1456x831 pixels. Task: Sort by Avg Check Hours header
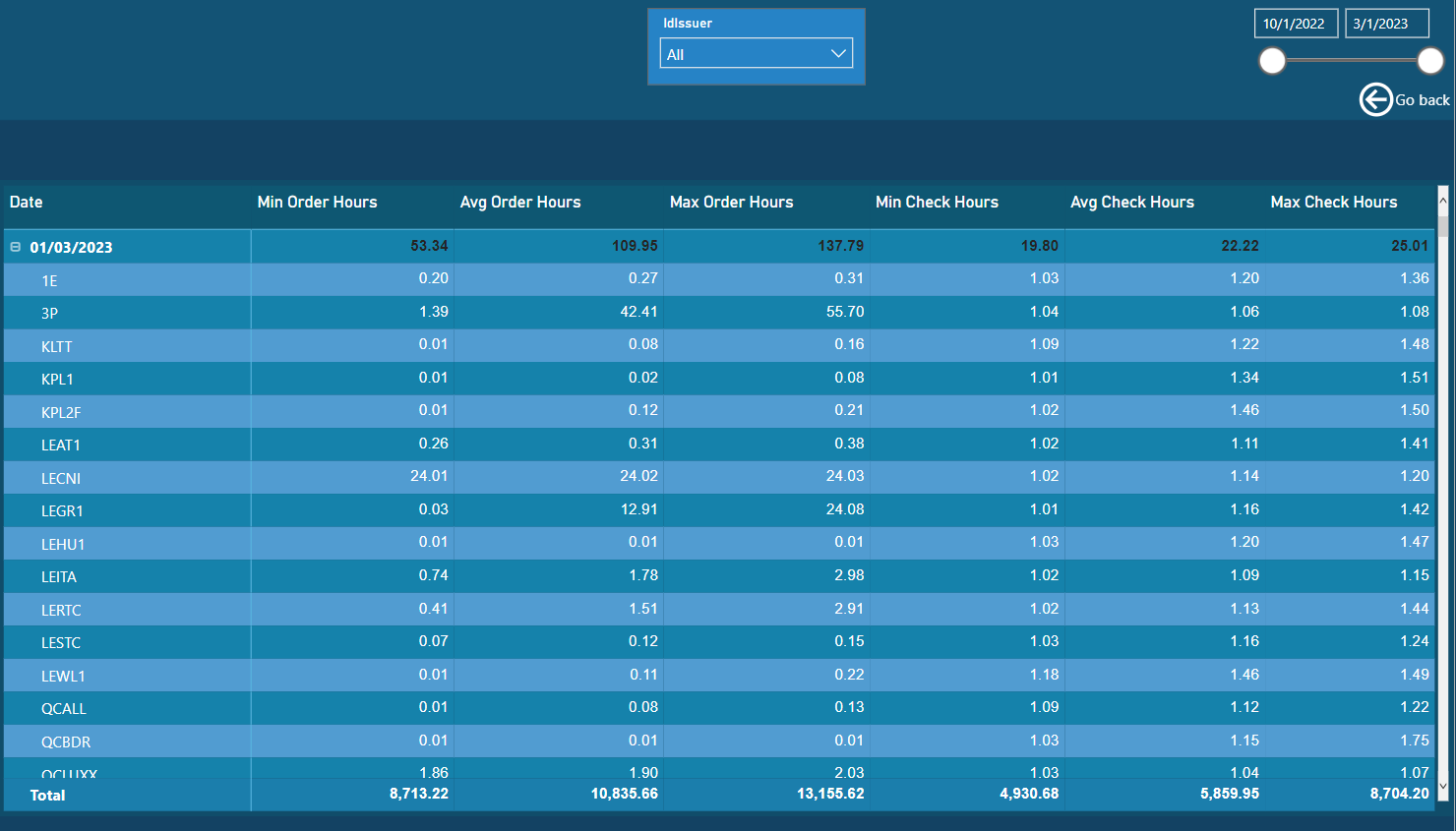coord(1132,203)
